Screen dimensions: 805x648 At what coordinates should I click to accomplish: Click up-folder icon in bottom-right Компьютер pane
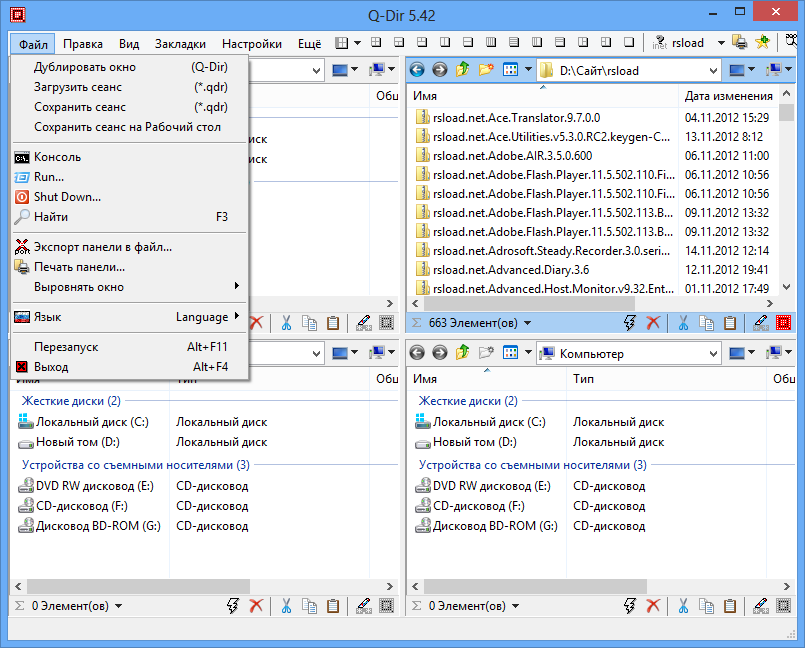(463, 352)
